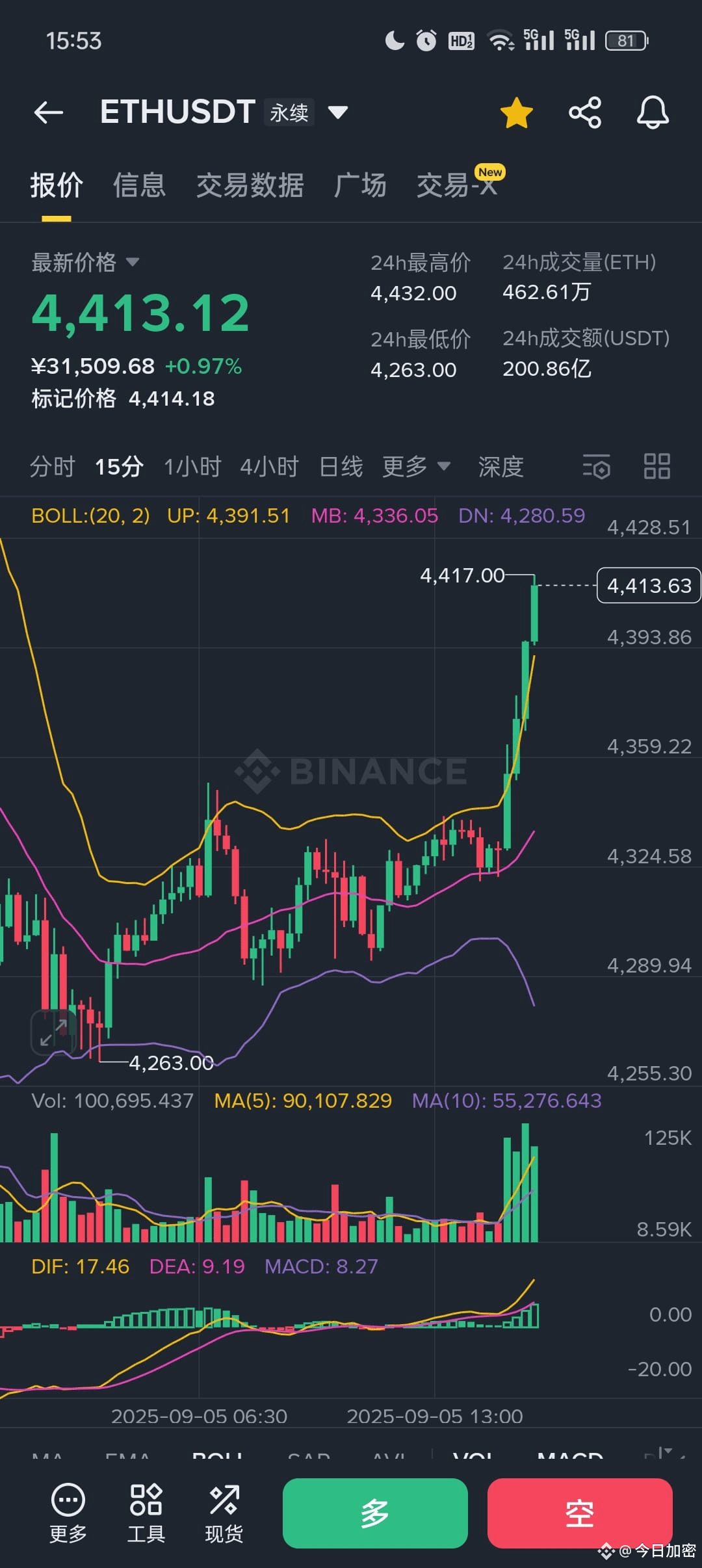Viewport: 702px width, 1568px height.
Task: Tap the red 空 short button
Action: coord(580,1513)
